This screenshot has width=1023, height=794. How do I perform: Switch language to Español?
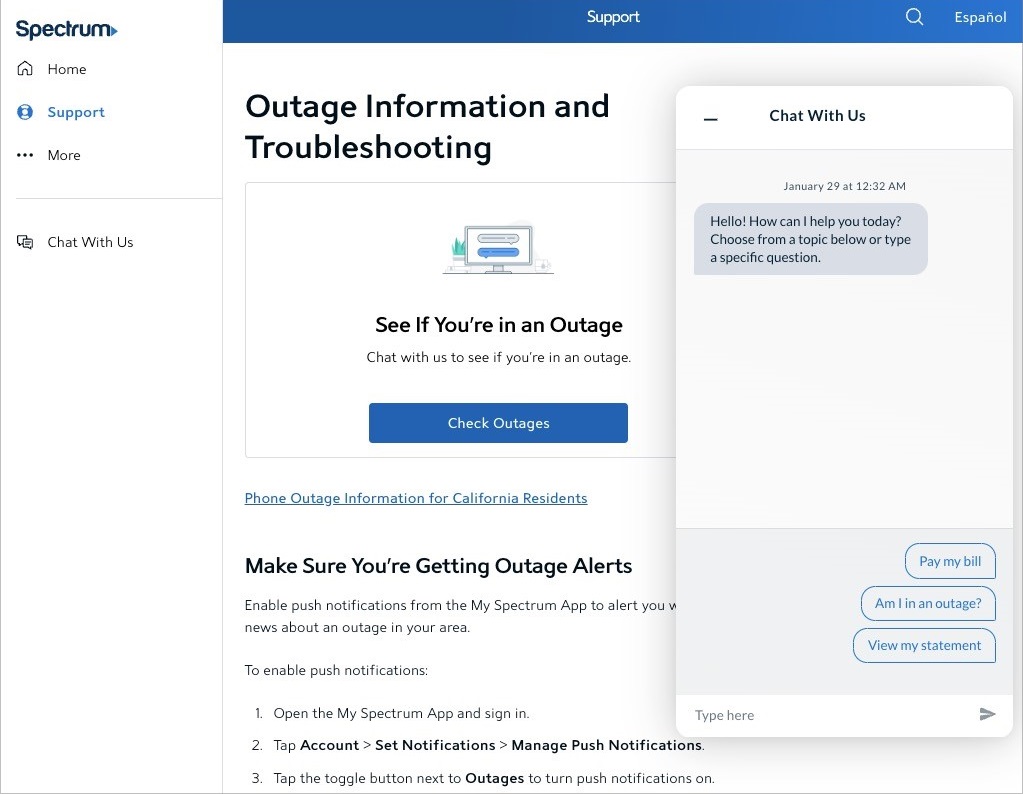pos(980,17)
